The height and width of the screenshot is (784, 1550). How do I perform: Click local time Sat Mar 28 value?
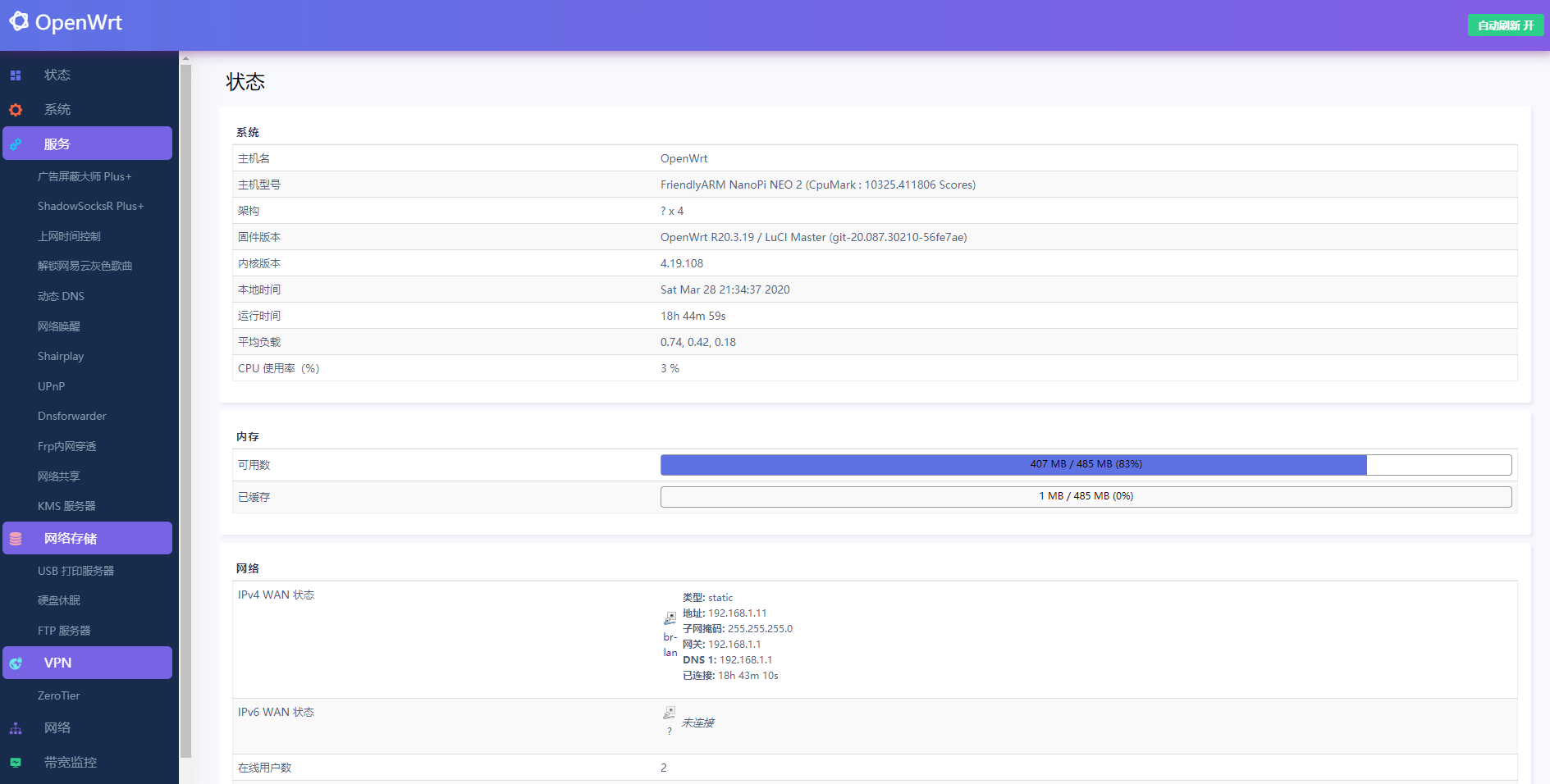point(725,289)
